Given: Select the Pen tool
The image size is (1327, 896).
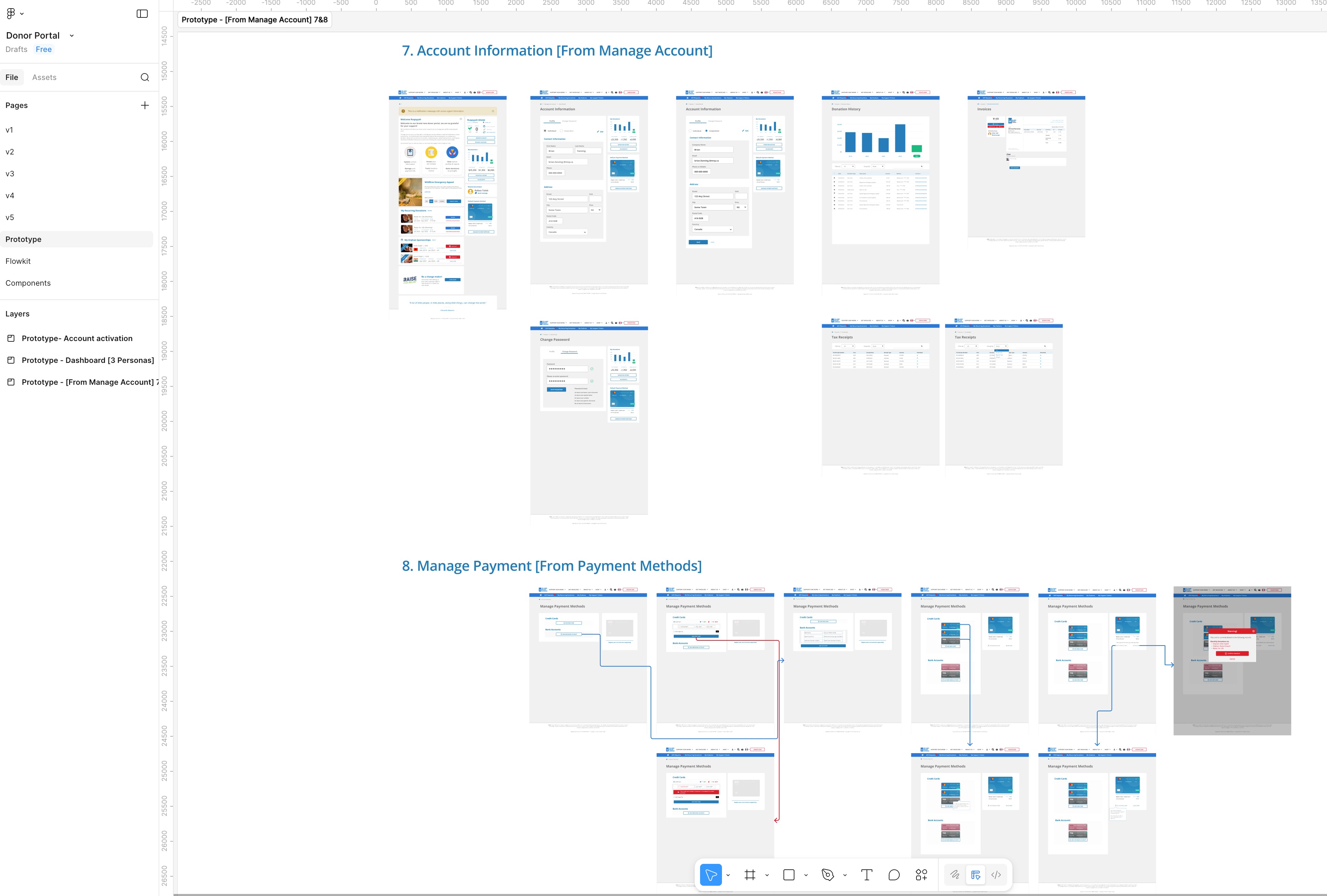Looking at the screenshot, I should (827, 875).
